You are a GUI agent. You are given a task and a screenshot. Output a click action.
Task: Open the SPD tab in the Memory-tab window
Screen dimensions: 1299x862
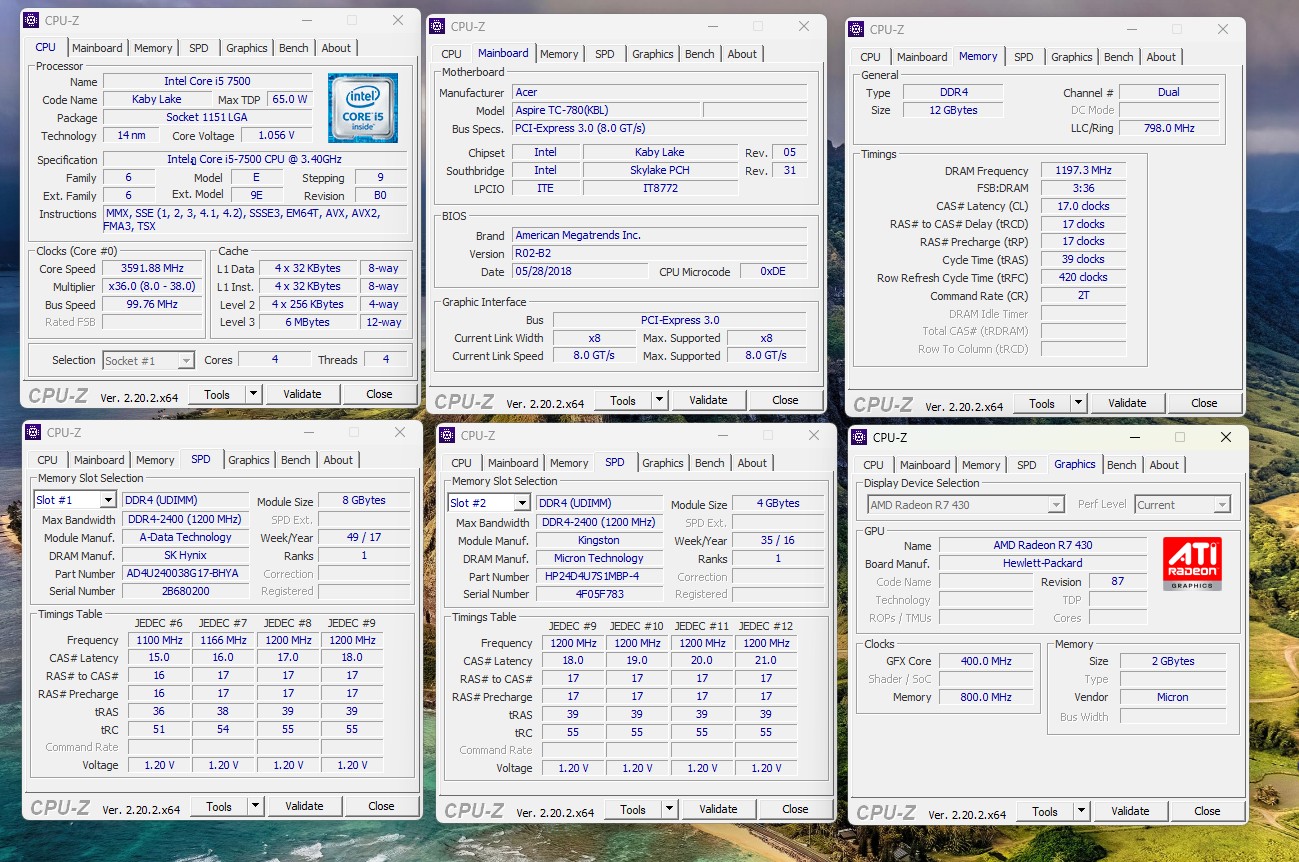[x=1024, y=57]
